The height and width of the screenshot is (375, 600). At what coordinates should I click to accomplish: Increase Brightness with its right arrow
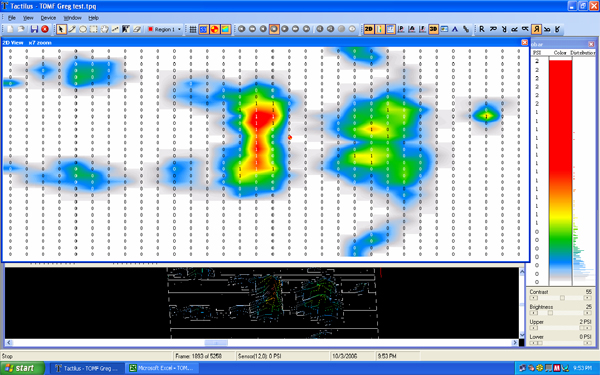[588, 313]
